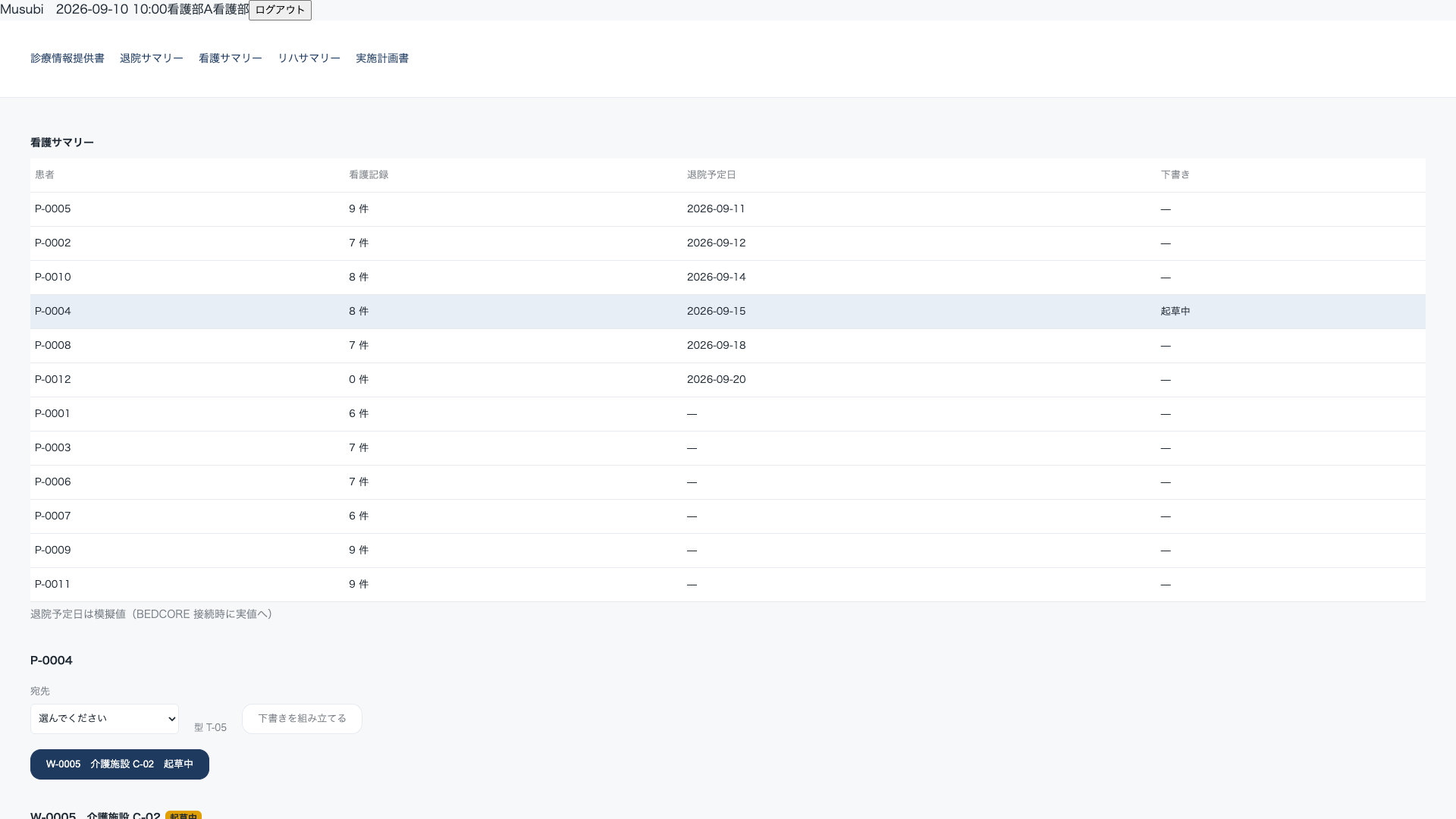The height and width of the screenshot is (819, 1456).
Task: Go to リハサマリー tab
Action: 309,58
